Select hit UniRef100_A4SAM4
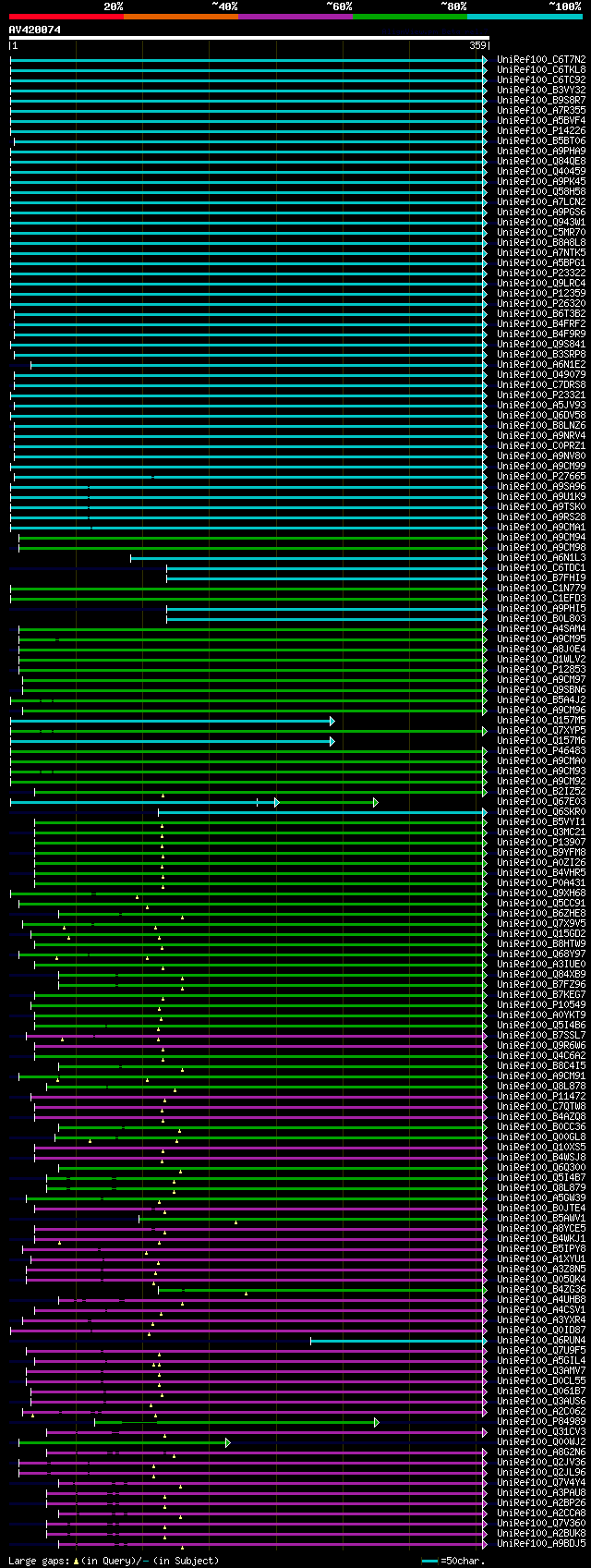591x1568 pixels. (x=541, y=628)
